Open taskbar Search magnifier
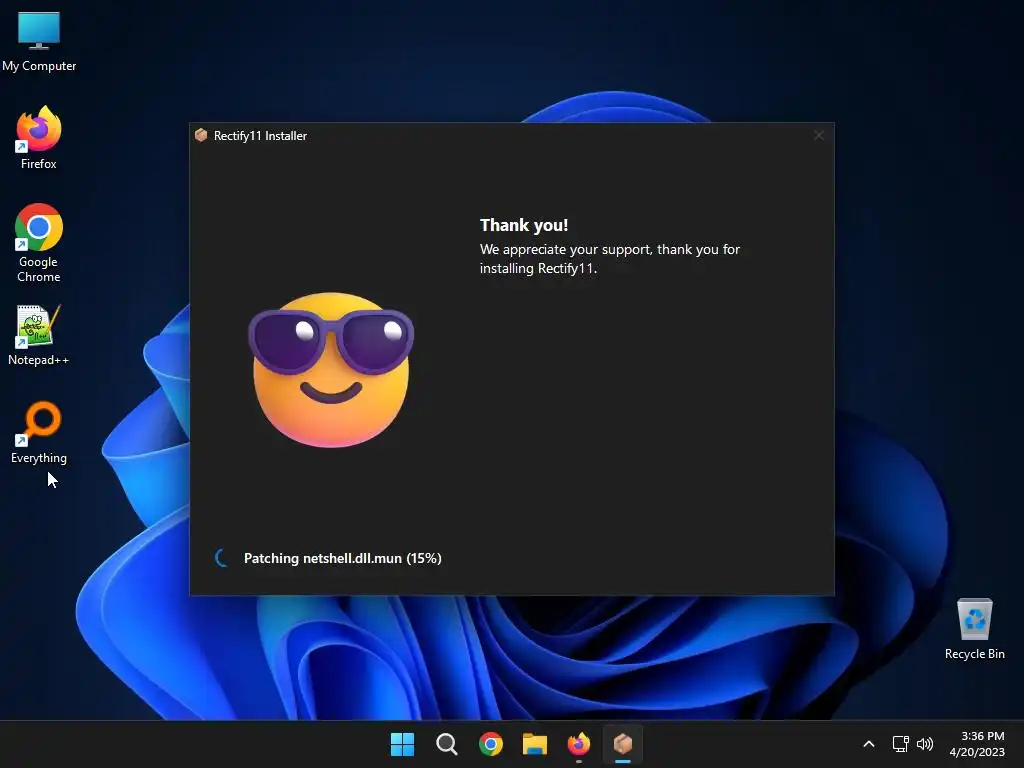This screenshot has width=1024, height=768. coord(447,744)
